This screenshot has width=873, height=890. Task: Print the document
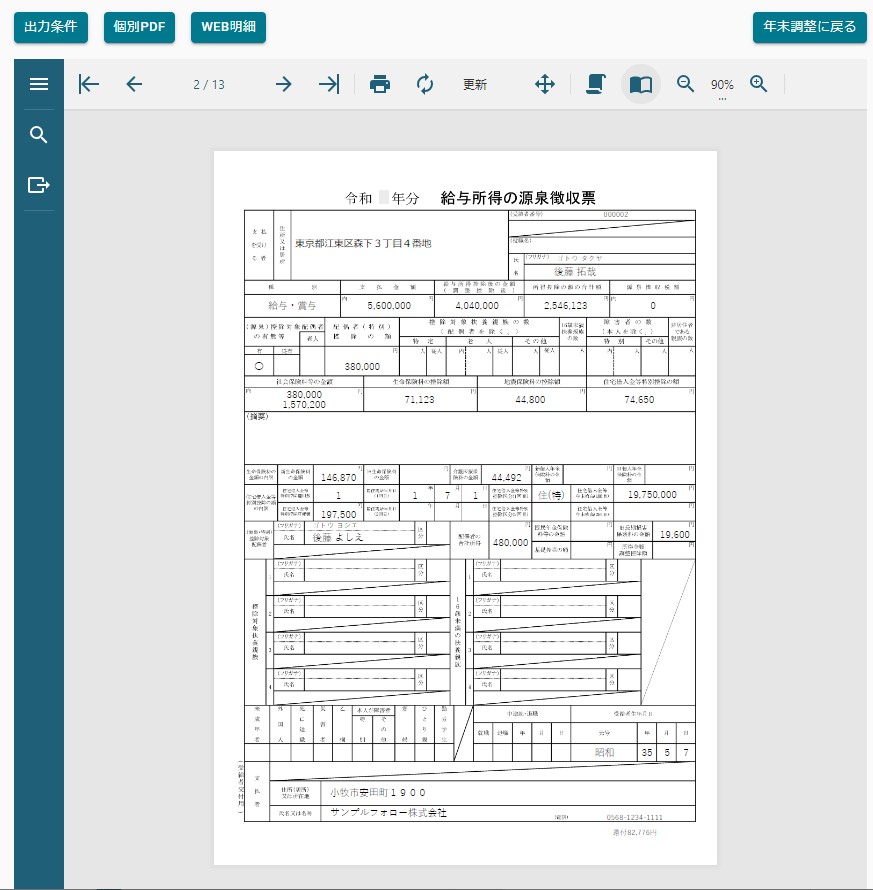pos(380,84)
